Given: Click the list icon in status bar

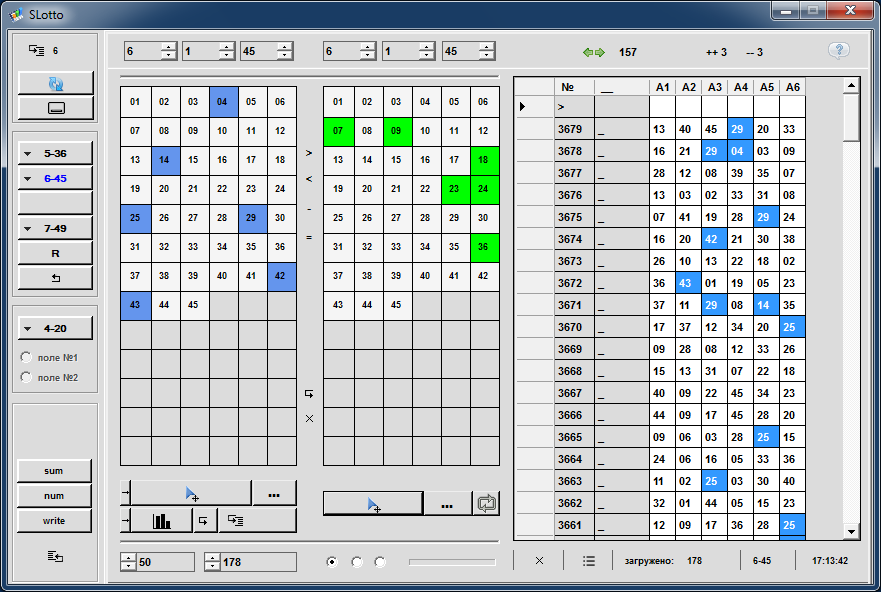Looking at the screenshot, I should (589, 561).
